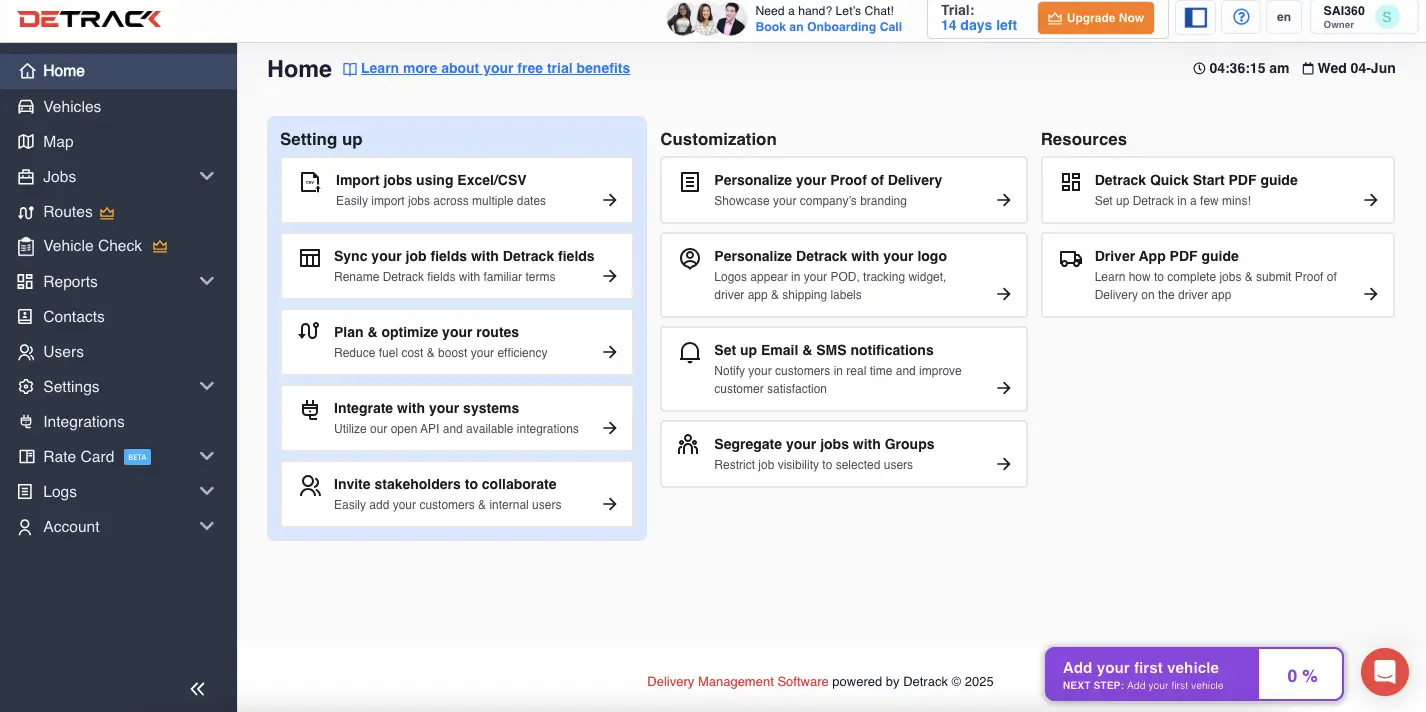This screenshot has height=712, width=1426.
Task: Click the Invite stakeholders people icon
Action: coord(310,486)
